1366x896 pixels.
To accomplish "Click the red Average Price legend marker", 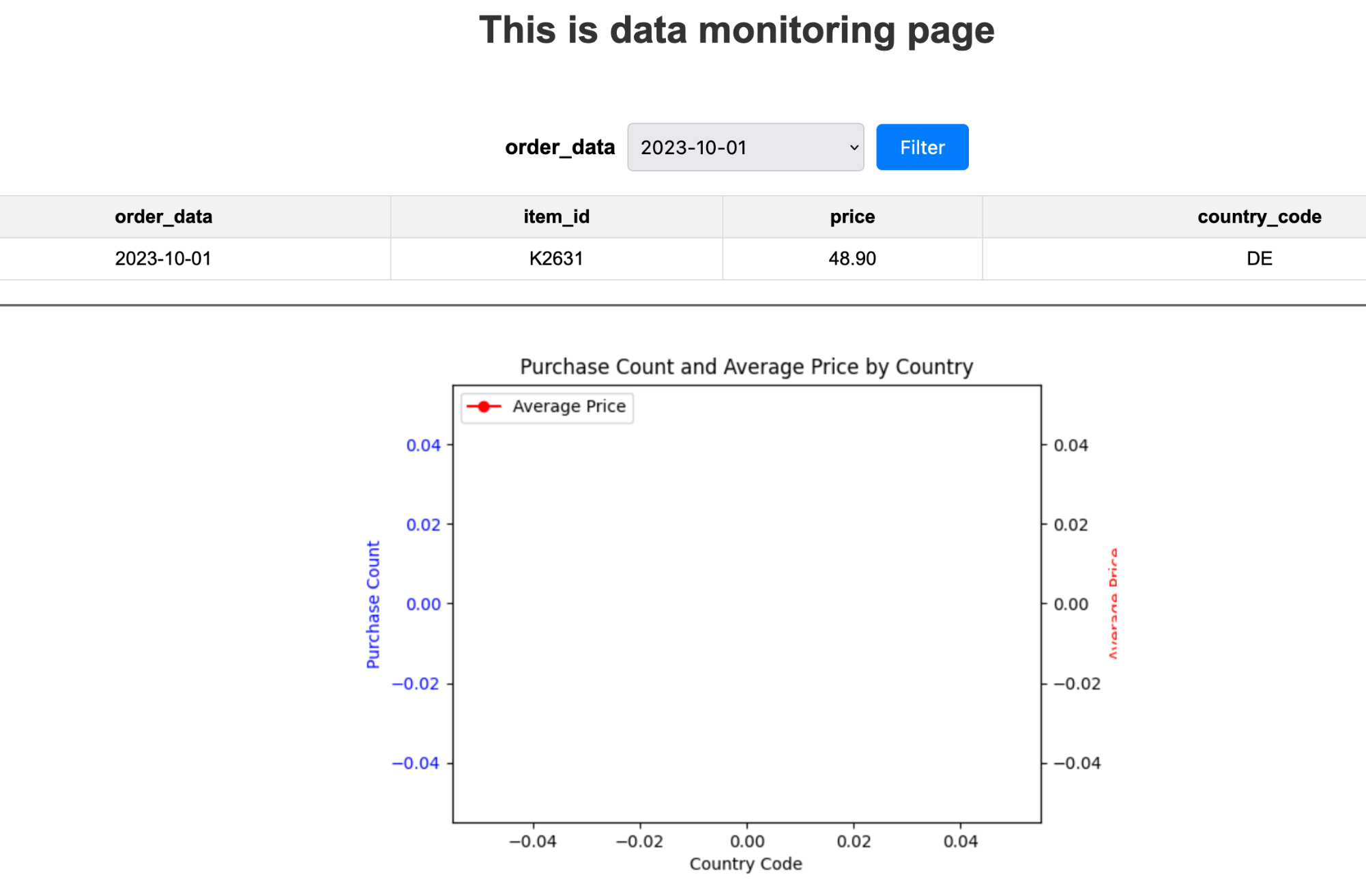I will pyautogui.click(x=484, y=407).
